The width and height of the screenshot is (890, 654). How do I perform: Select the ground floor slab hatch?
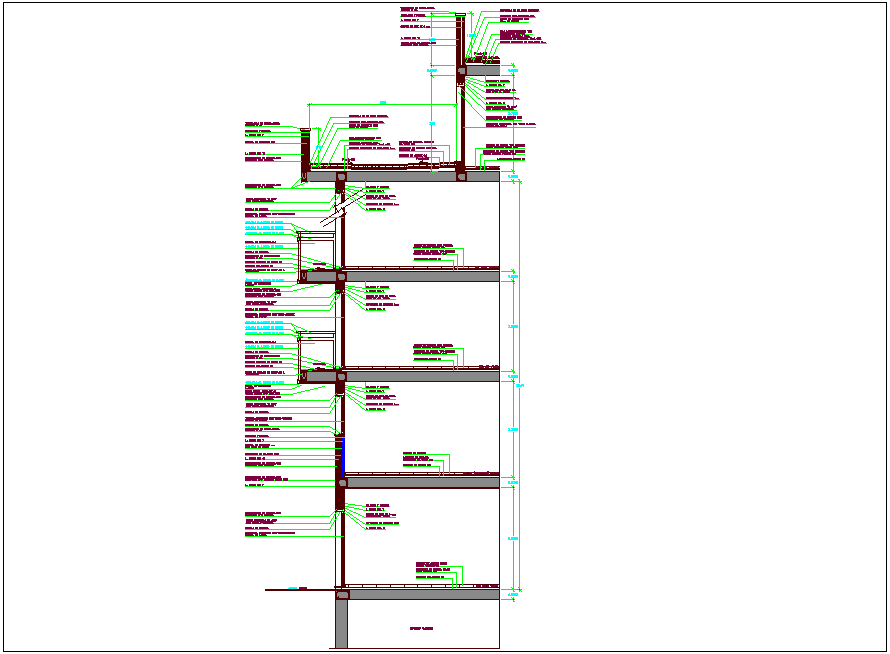pyautogui.click(x=420, y=587)
